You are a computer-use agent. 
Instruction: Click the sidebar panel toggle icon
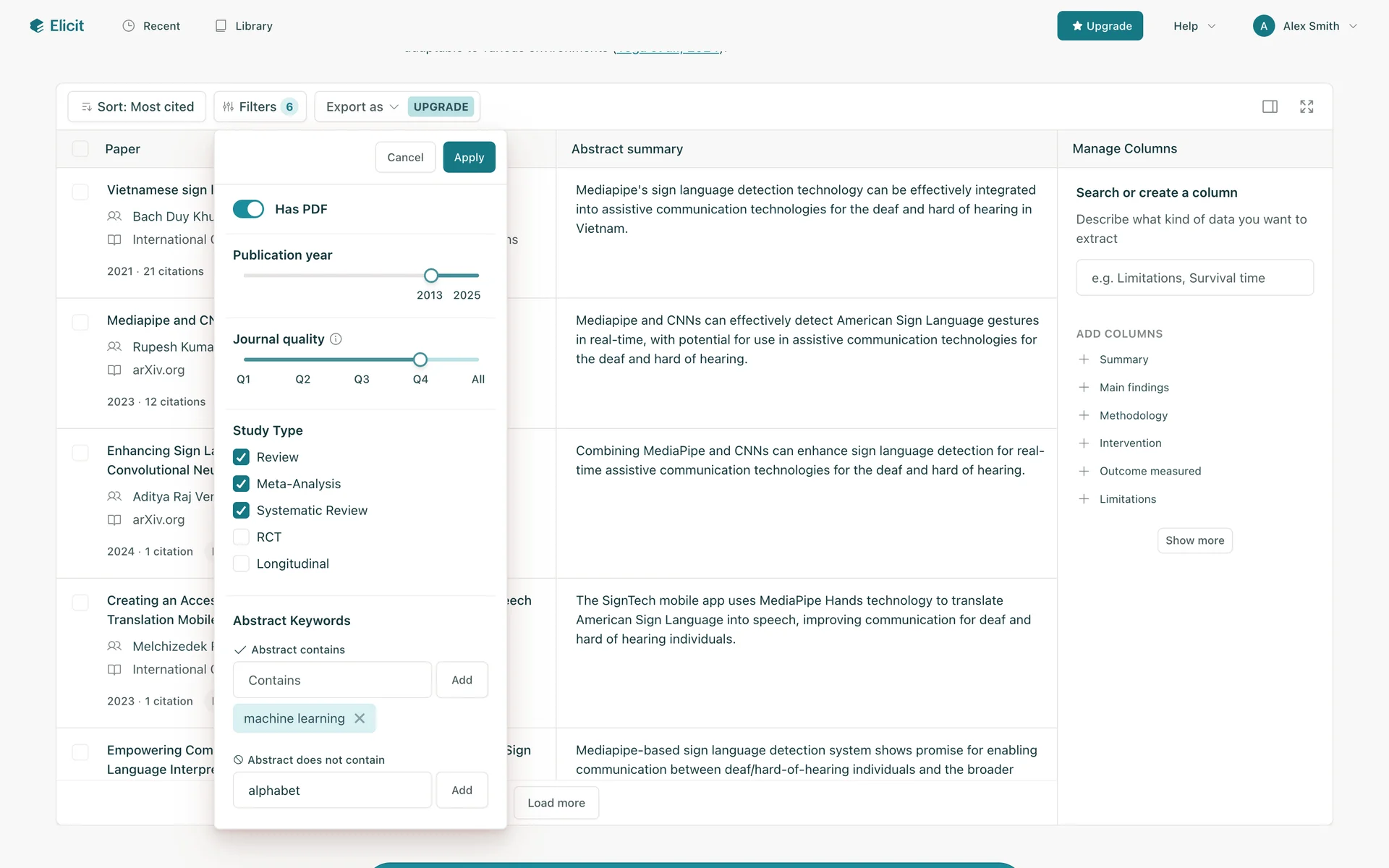click(1270, 107)
